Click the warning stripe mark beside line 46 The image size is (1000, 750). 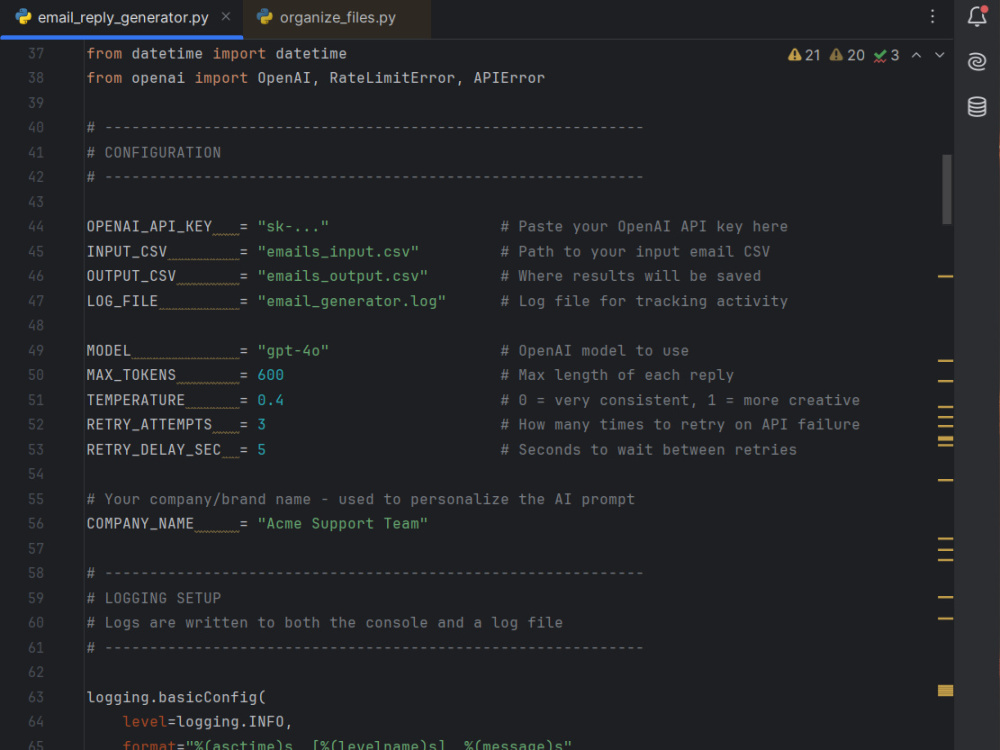point(945,276)
